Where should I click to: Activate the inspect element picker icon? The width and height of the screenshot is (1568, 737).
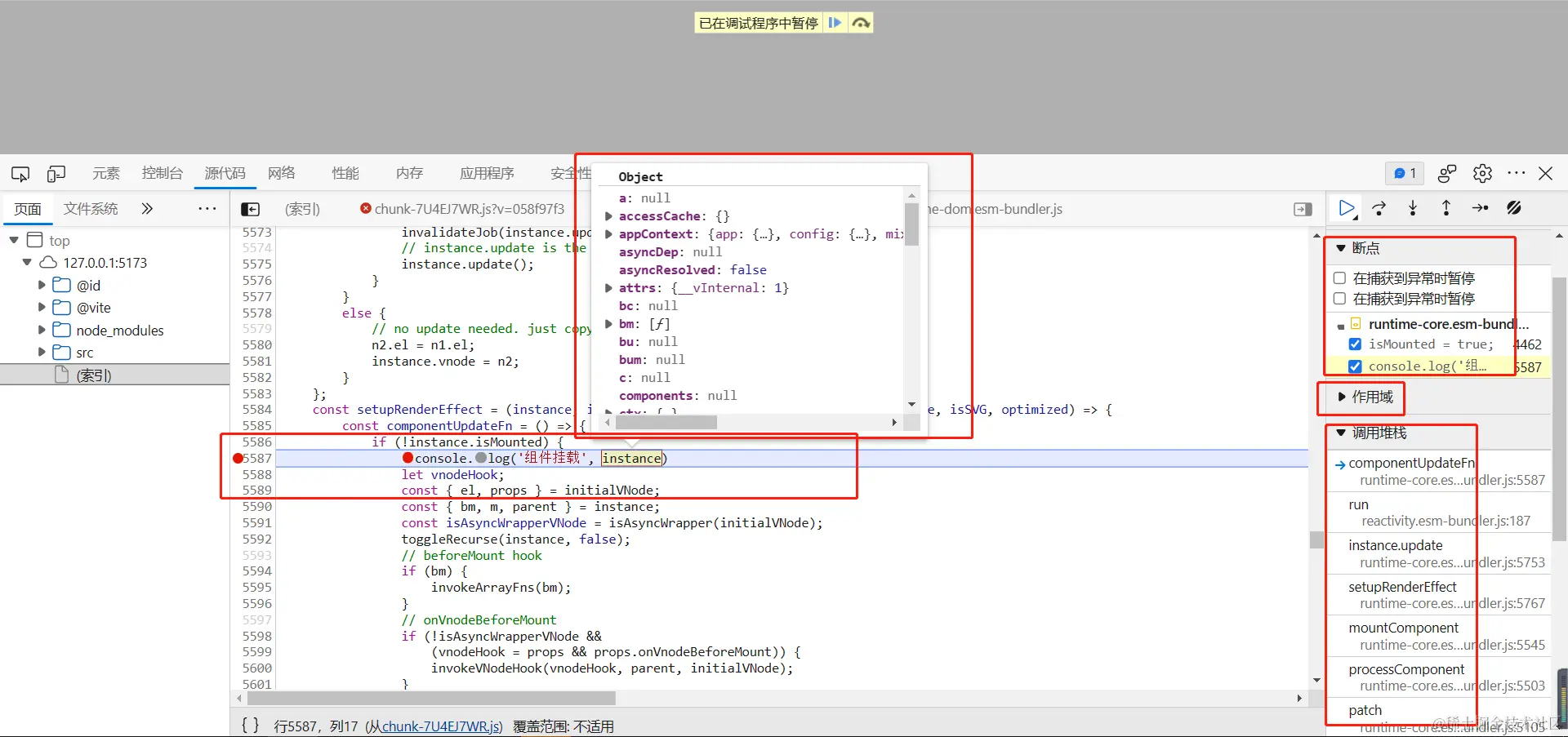(20, 174)
